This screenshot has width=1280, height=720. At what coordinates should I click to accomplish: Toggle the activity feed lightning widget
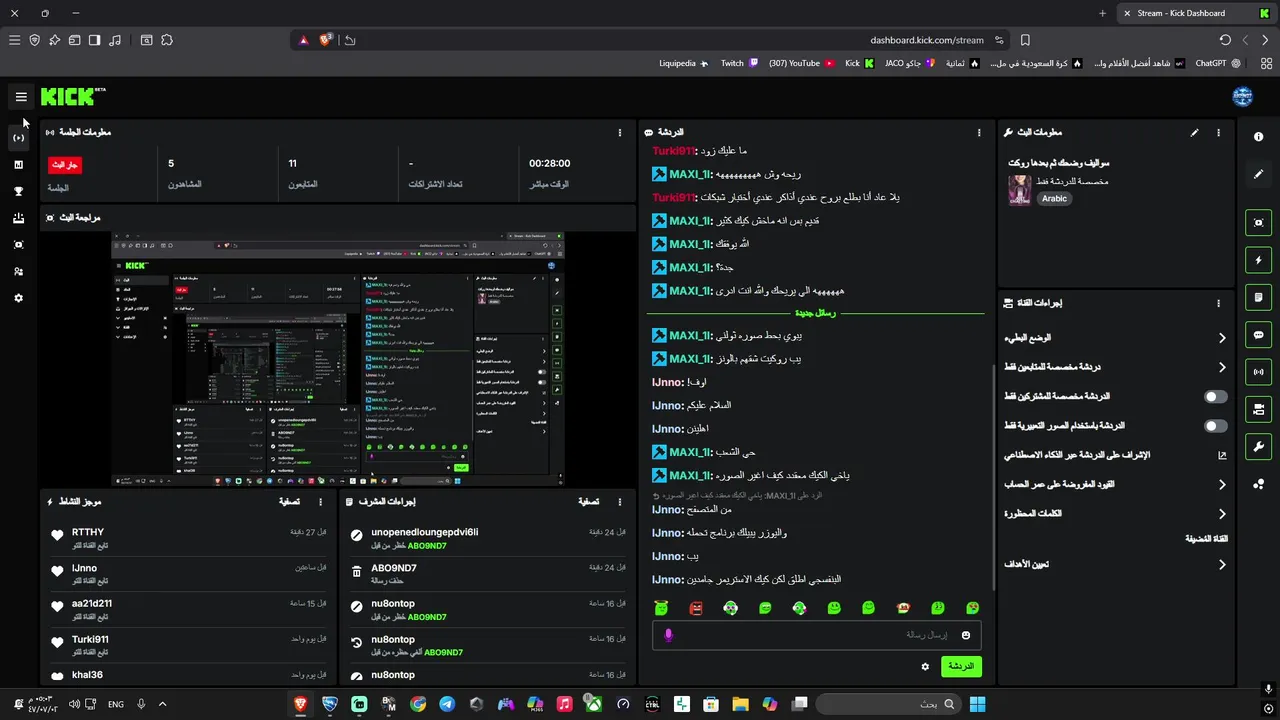(1259, 260)
